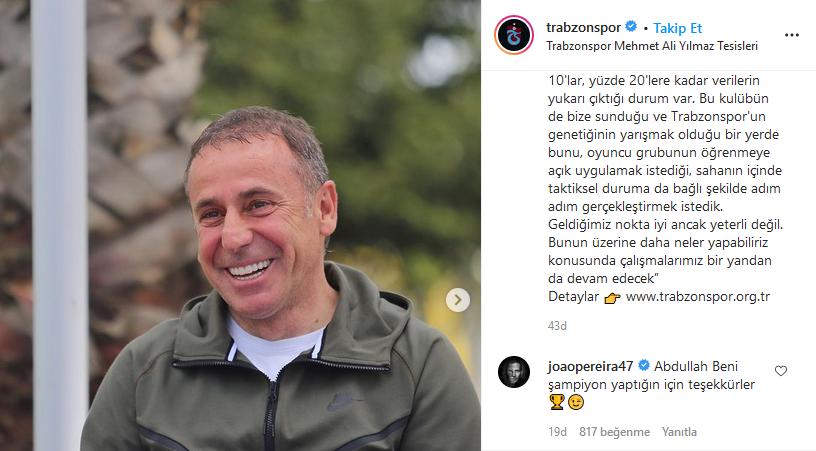Reply to the comment via Yanıtla

679,432
